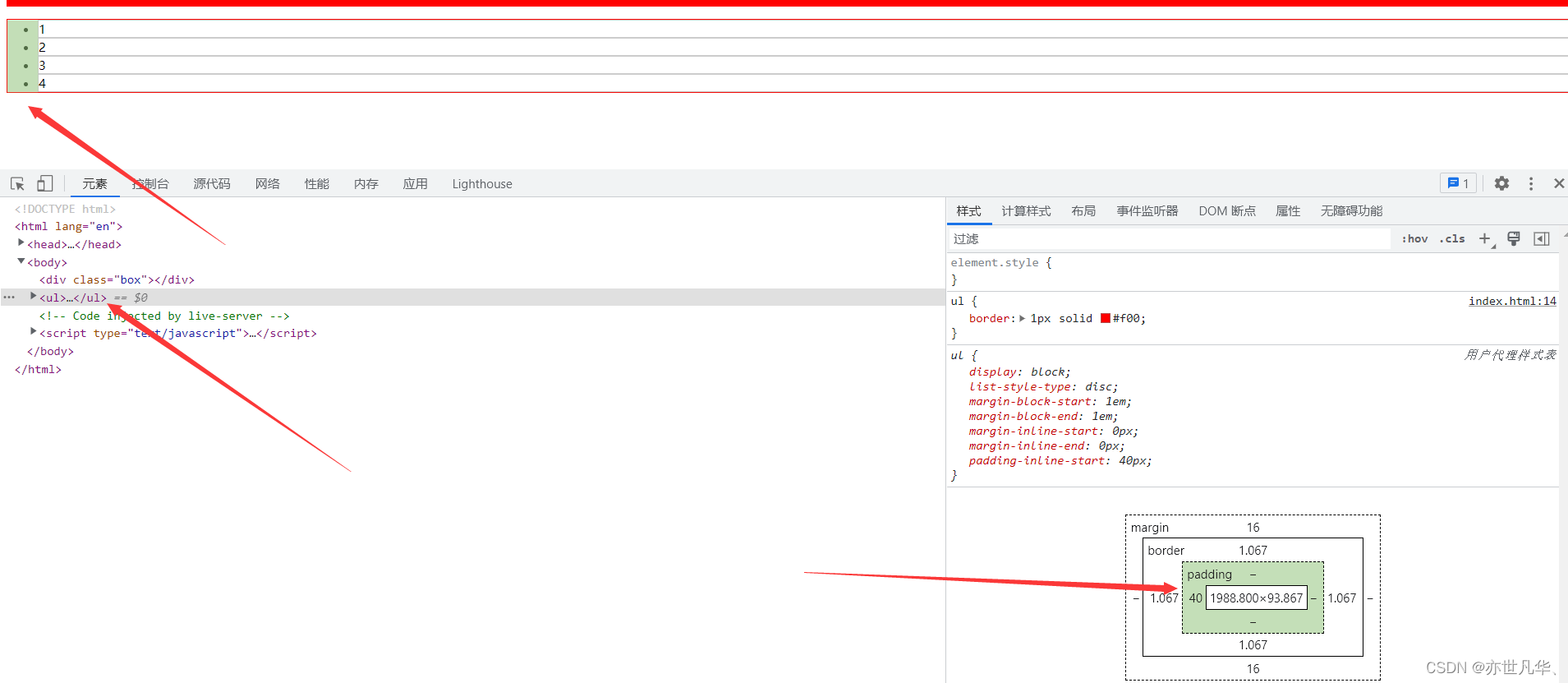The width and height of the screenshot is (1568, 683).
Task: Switch to the 元素 tab
Action: click(94, 183)
